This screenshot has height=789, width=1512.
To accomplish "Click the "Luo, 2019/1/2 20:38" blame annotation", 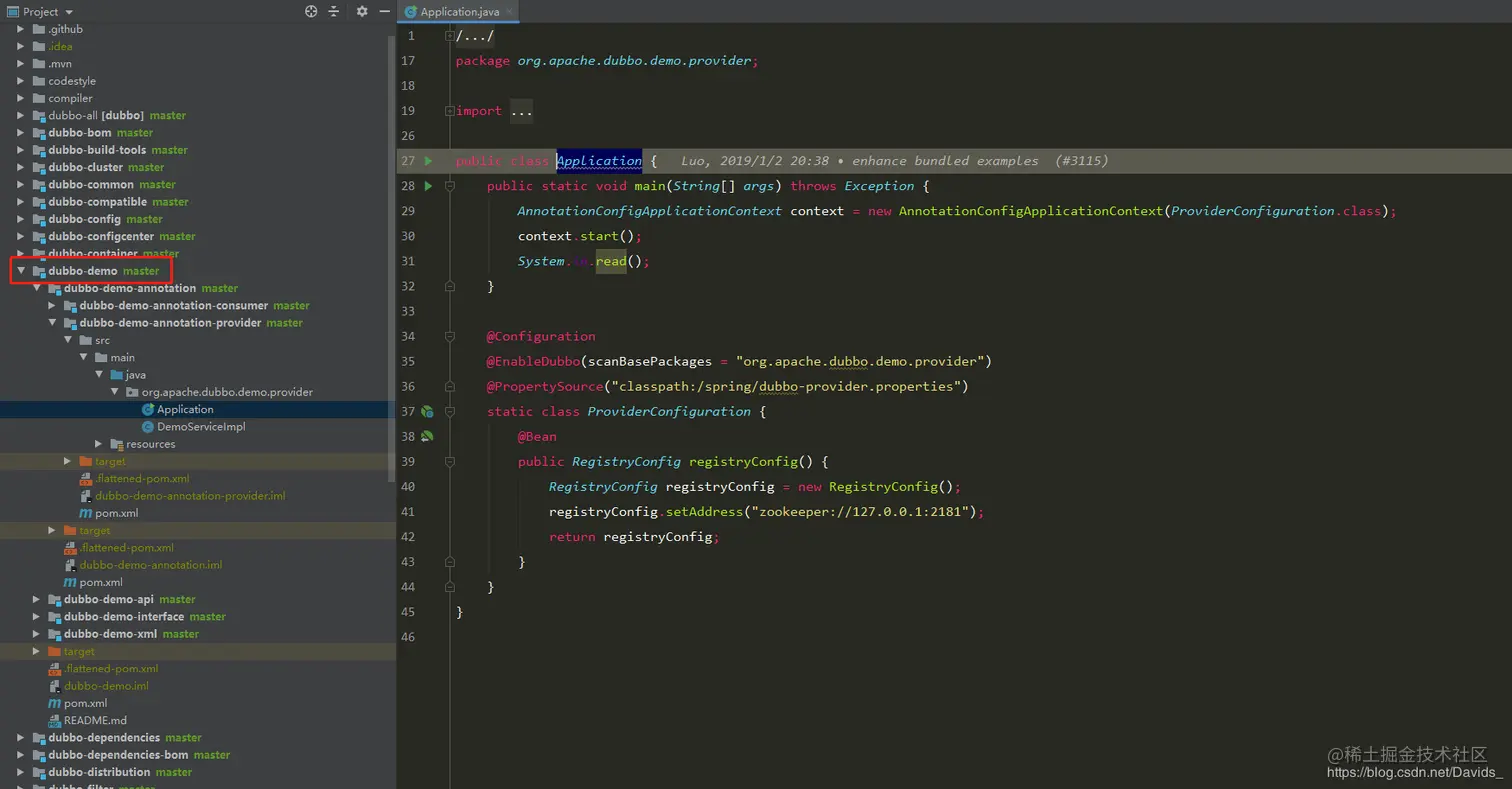I will click(x=755, y=161).
